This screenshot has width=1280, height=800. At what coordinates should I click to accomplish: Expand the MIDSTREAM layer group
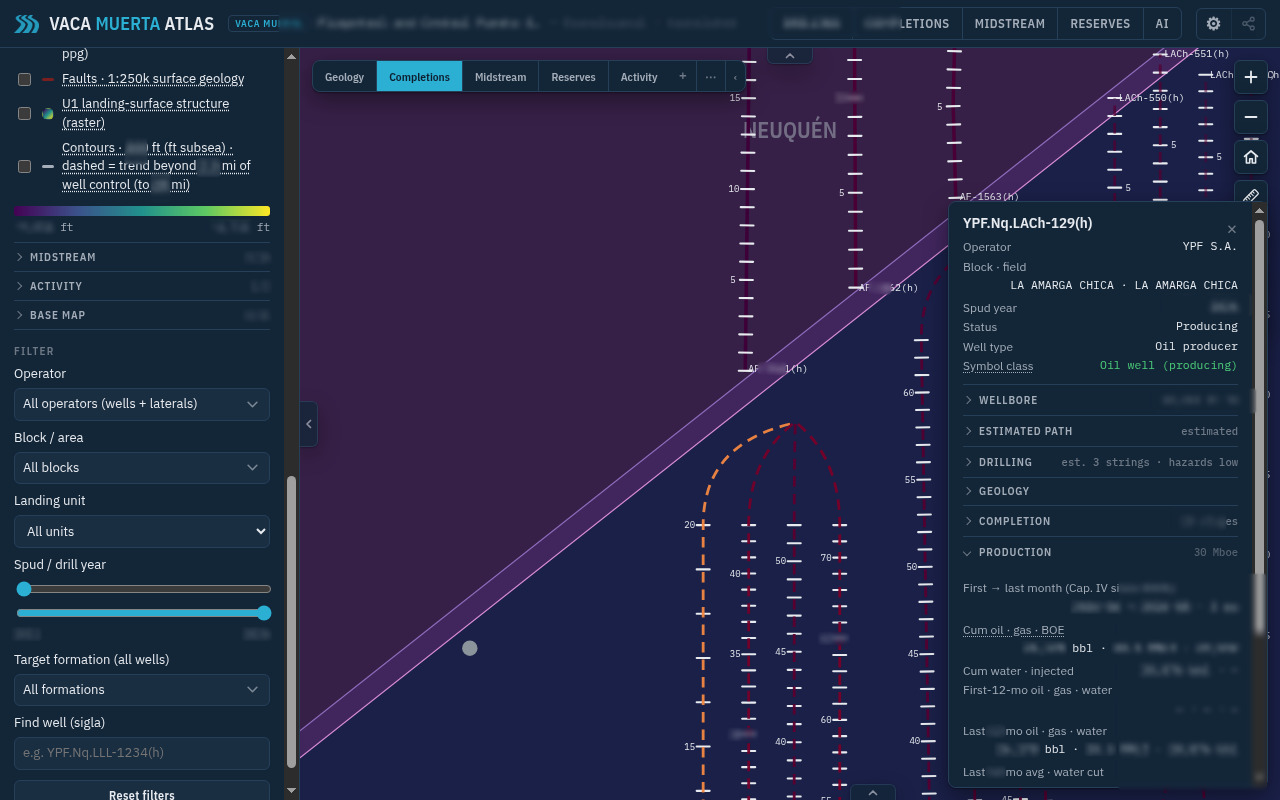coord(142,257)
